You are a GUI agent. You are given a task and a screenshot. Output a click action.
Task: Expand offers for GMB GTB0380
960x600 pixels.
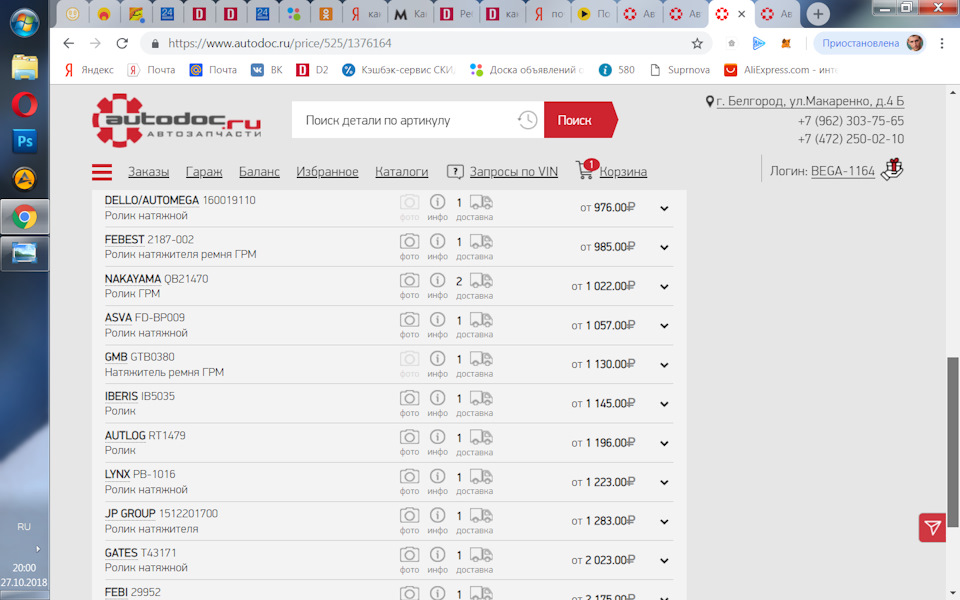click(x=664, y=366)
